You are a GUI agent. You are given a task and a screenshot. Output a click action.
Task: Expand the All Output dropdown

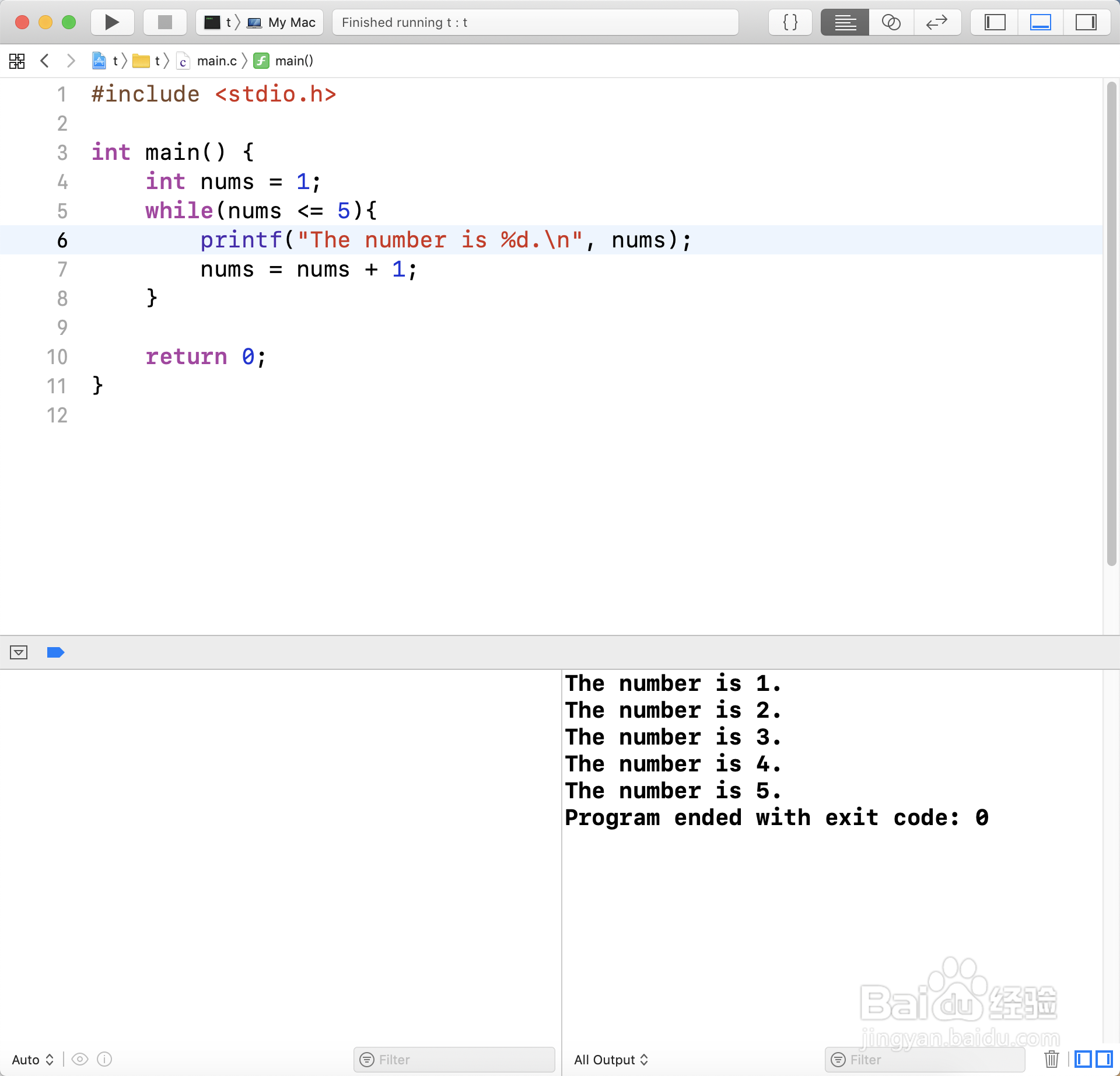611,1060
